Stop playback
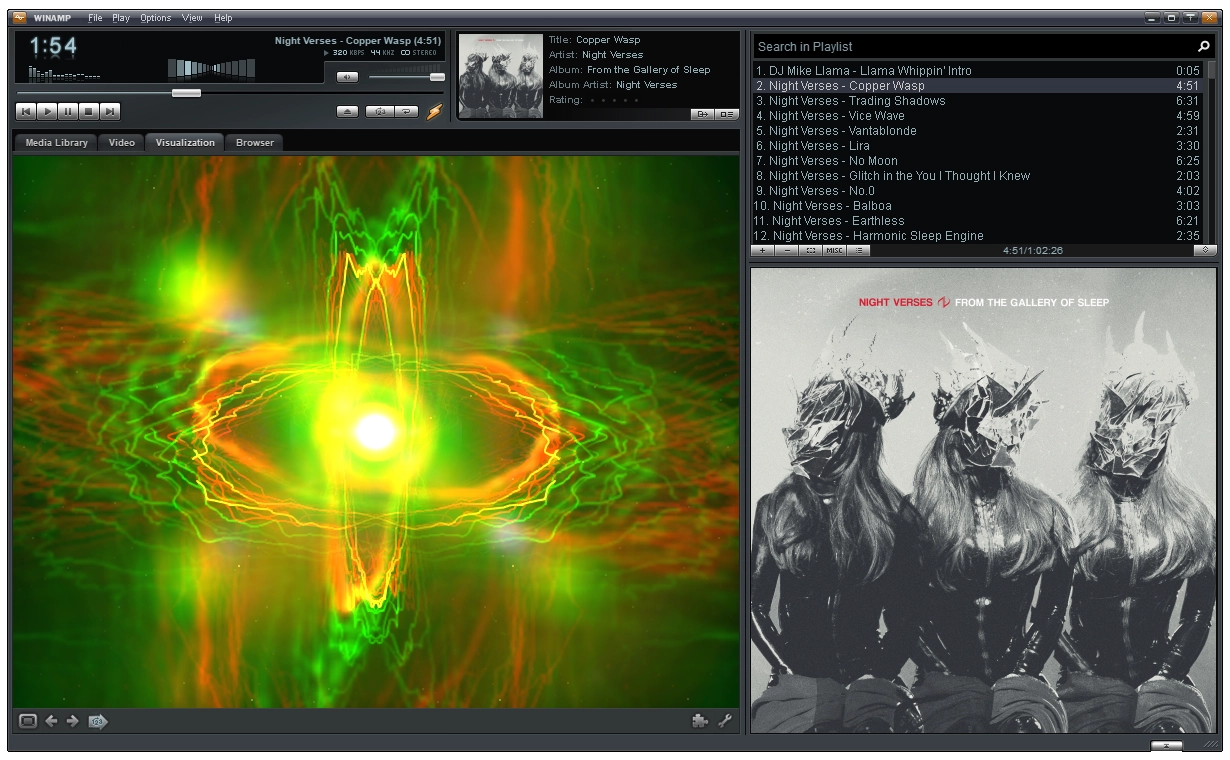 (89, 112)
